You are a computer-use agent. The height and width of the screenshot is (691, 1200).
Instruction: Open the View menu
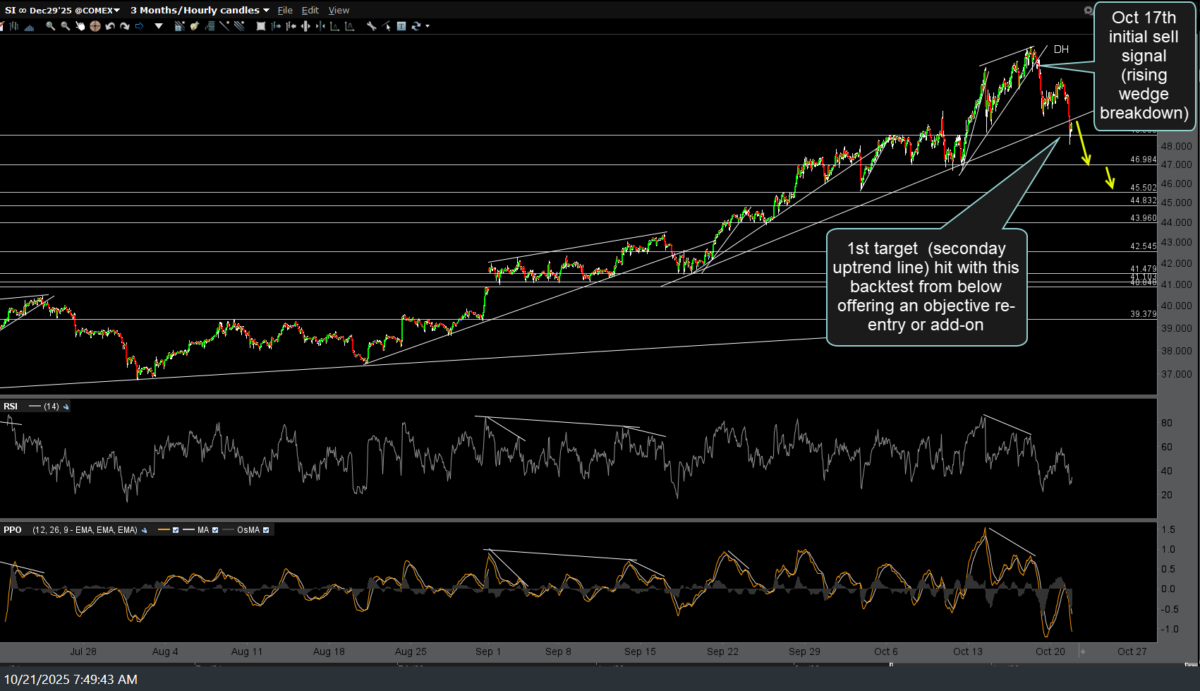pos(339,10)
